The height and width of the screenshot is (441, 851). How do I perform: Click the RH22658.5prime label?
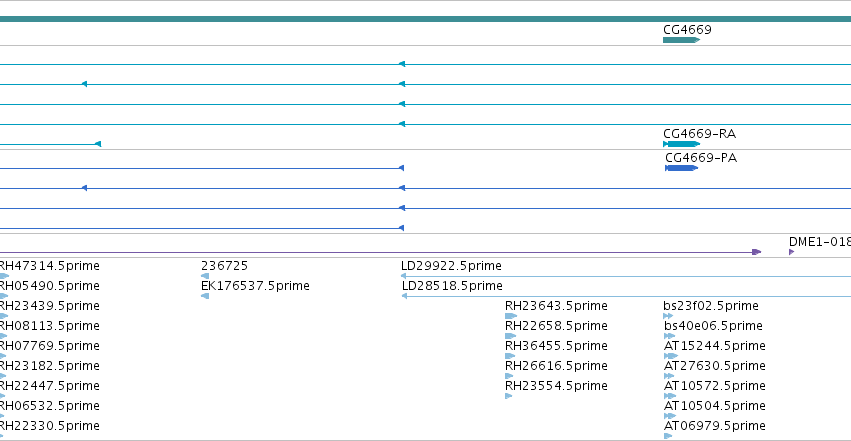(556, 326)
